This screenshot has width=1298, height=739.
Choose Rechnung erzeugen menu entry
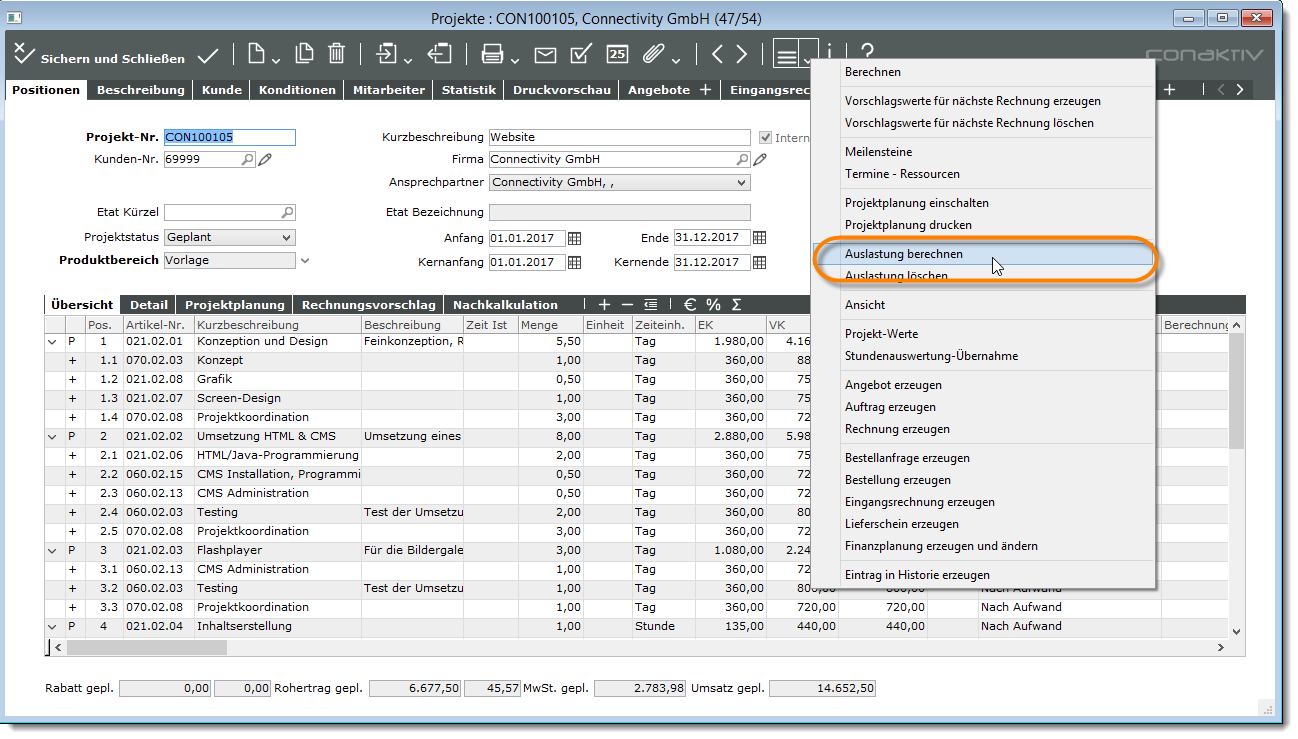[897, 429]
